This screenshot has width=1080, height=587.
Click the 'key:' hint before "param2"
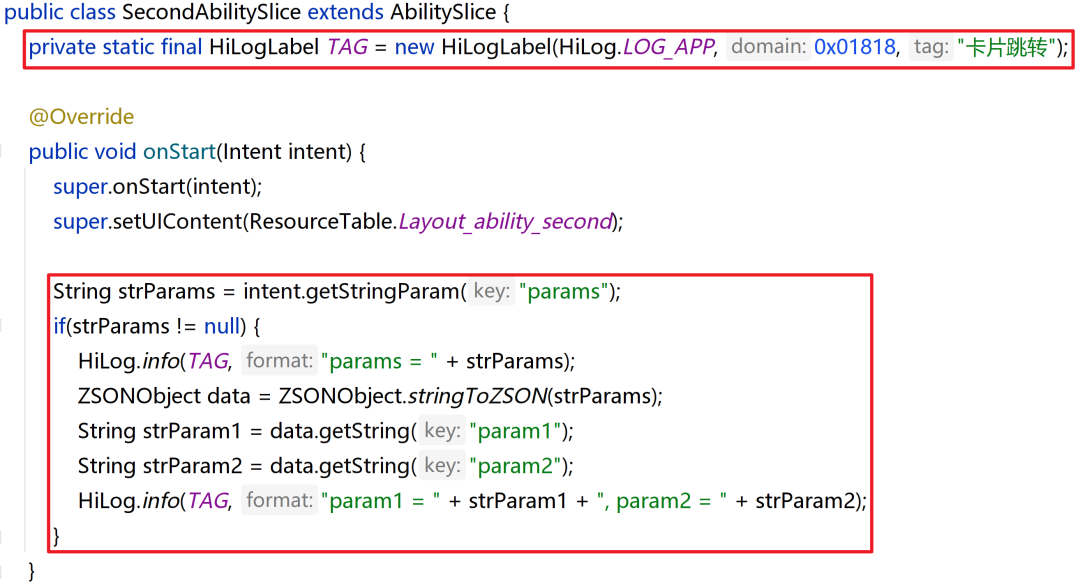(441, 466)
